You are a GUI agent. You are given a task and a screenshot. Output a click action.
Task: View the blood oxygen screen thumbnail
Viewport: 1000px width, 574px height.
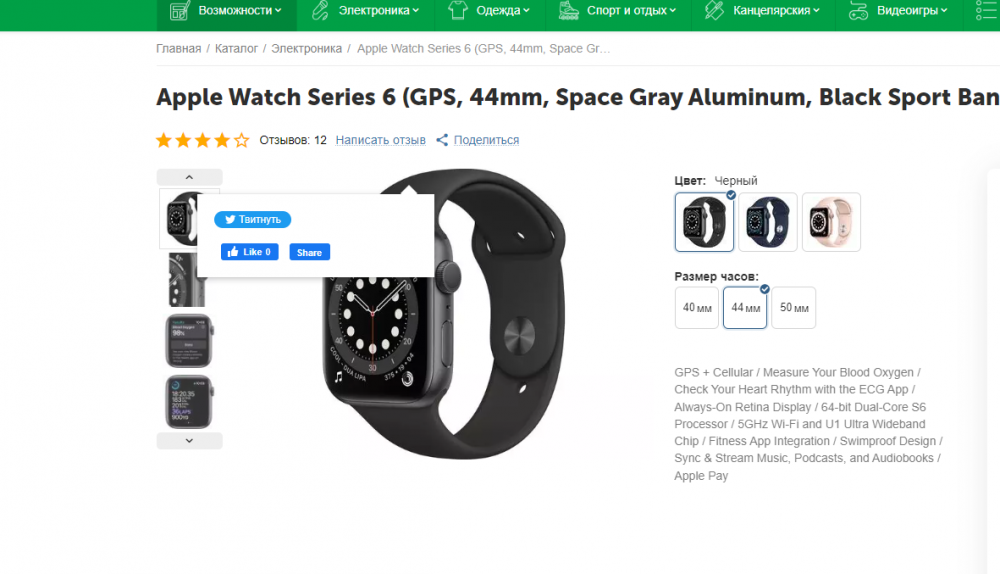click(189, 341)
